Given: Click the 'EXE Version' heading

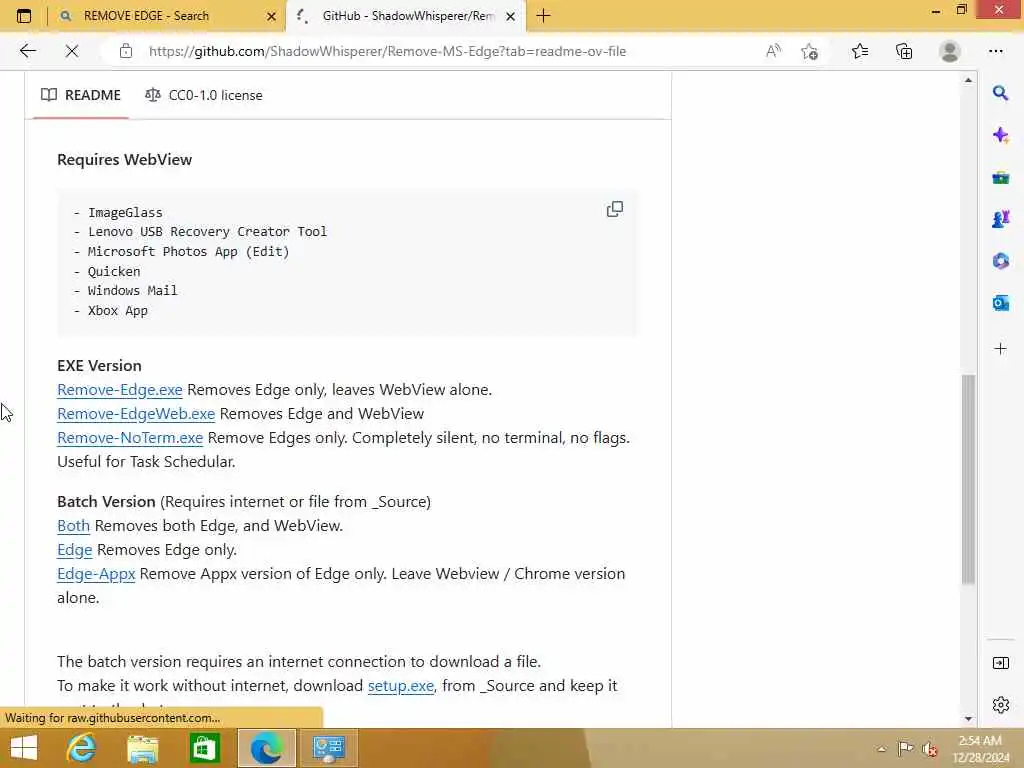Looking at the screenshot, I should (99, 366).
